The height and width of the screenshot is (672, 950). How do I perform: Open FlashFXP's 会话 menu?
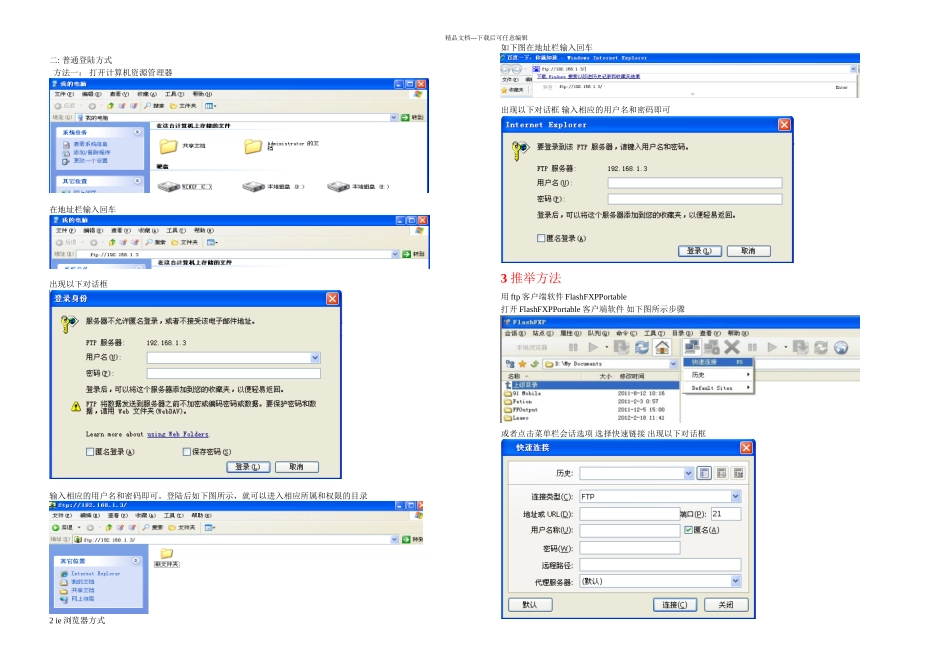[x=515, y=333]
